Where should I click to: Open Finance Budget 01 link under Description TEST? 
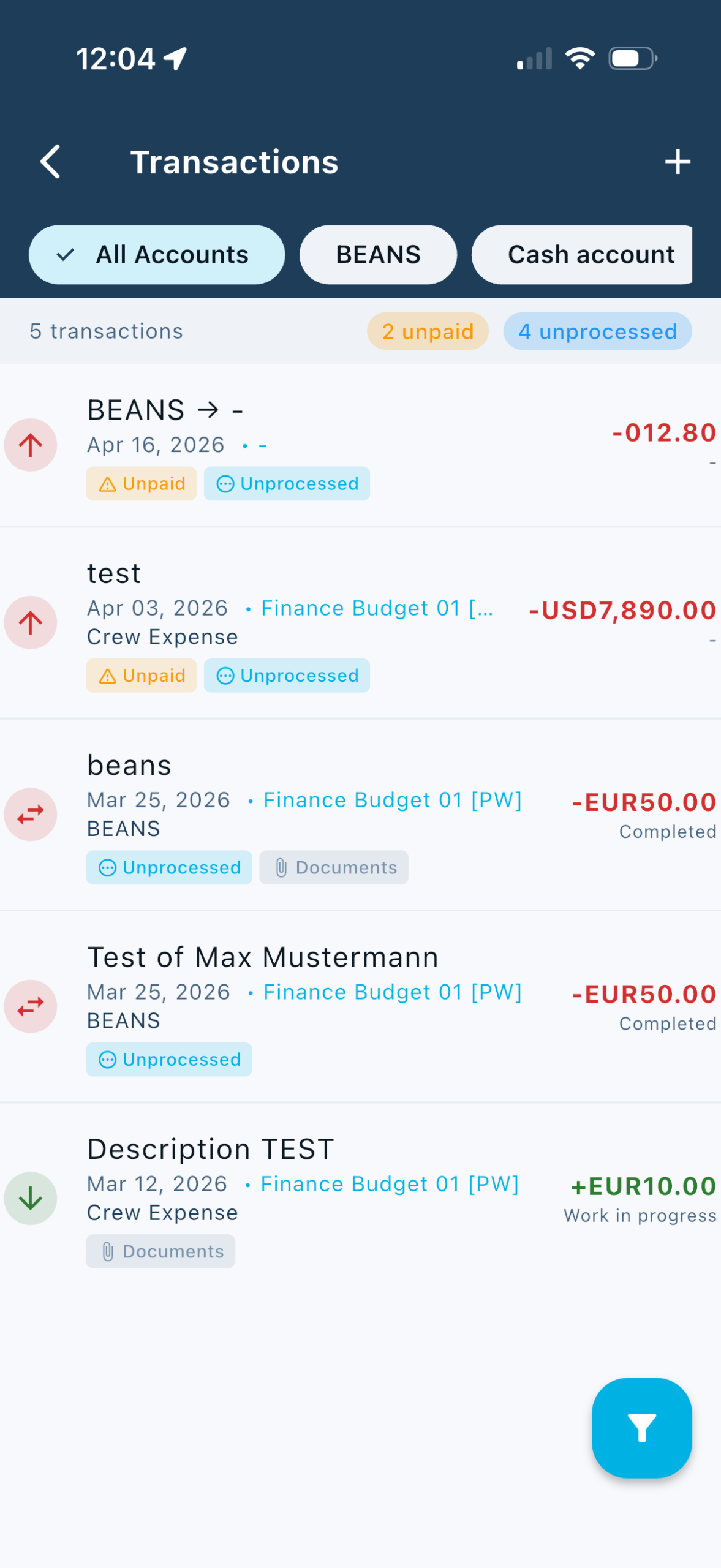[x=390, y=1184]
